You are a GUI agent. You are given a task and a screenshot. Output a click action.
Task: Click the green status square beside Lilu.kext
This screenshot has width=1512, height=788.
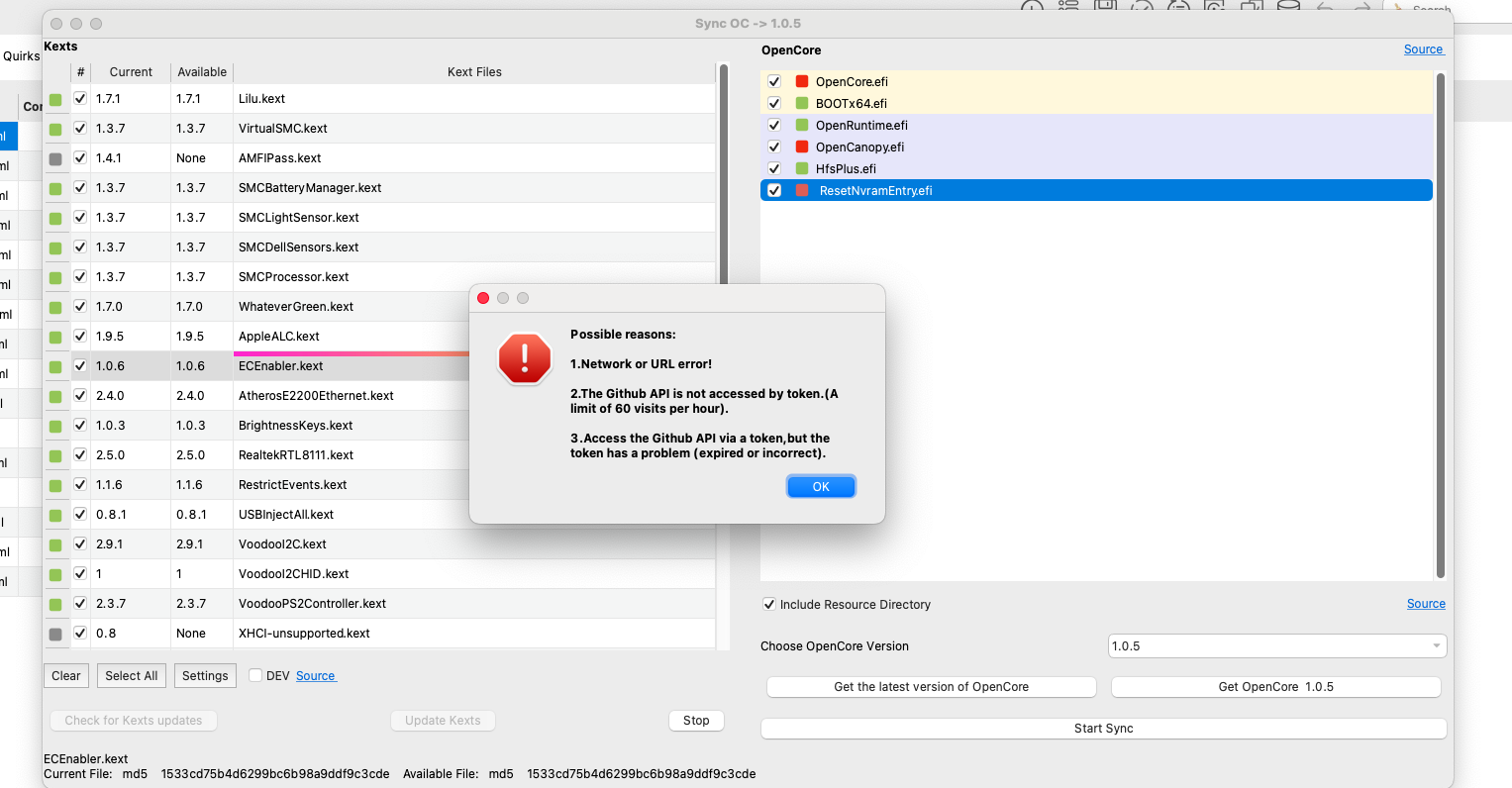(x=55, y=100)
